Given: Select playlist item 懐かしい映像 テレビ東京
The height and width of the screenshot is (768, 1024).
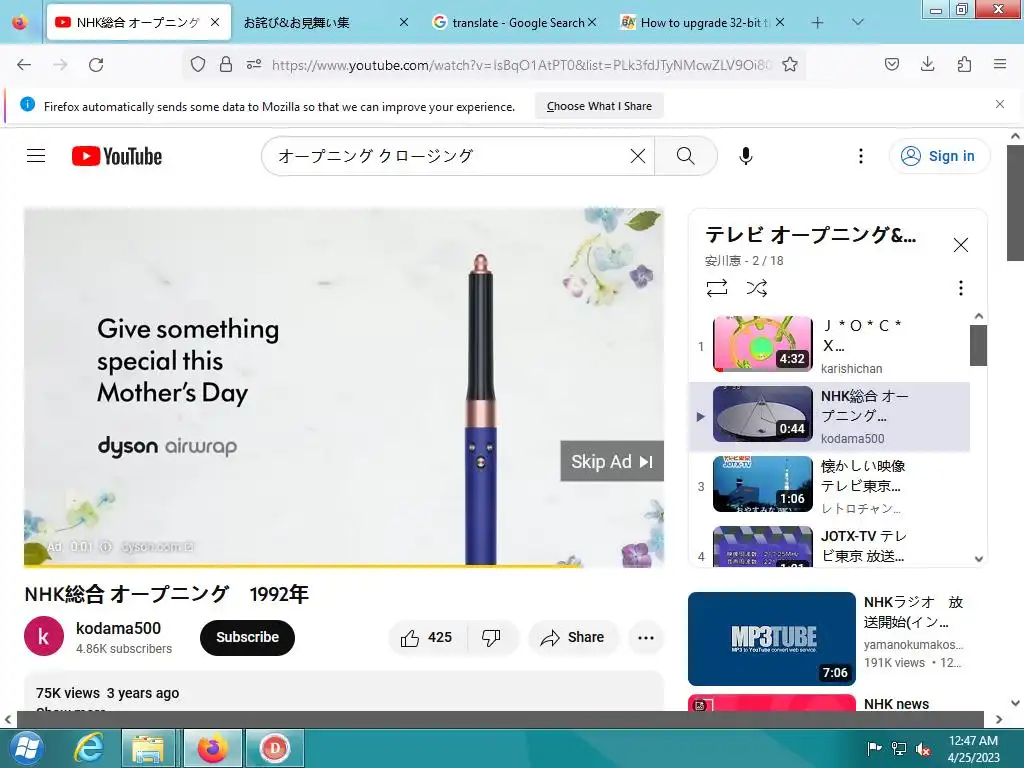Looking at the screenshot, I should tap(829, 486).
